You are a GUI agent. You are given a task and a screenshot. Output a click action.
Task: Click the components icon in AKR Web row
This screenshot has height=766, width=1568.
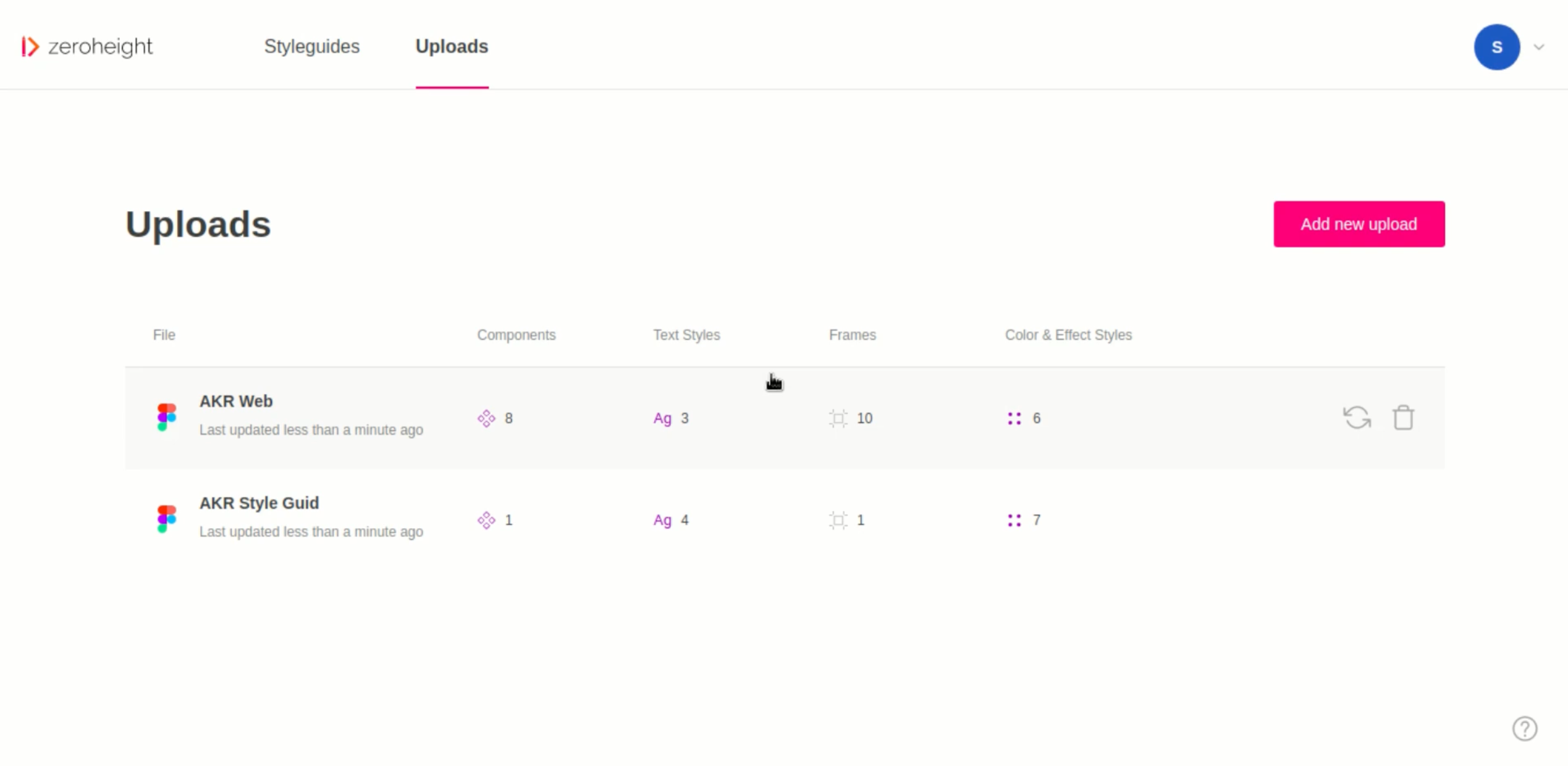pyautogui.click(x=486, y=418)
